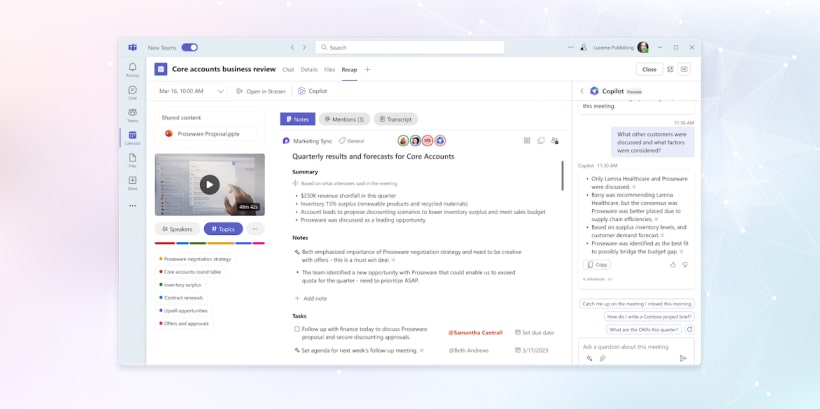This screenshot has width=820, height=409.
Task: Go forward with the right navigation arrow
Action: coord(304,48)
